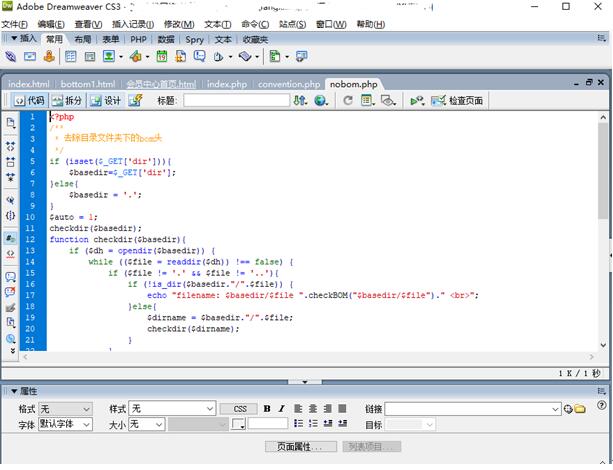The width and height of the screenshot is (613, 470).
Task: Switch to Split view (拆分)
Action: 66,100
